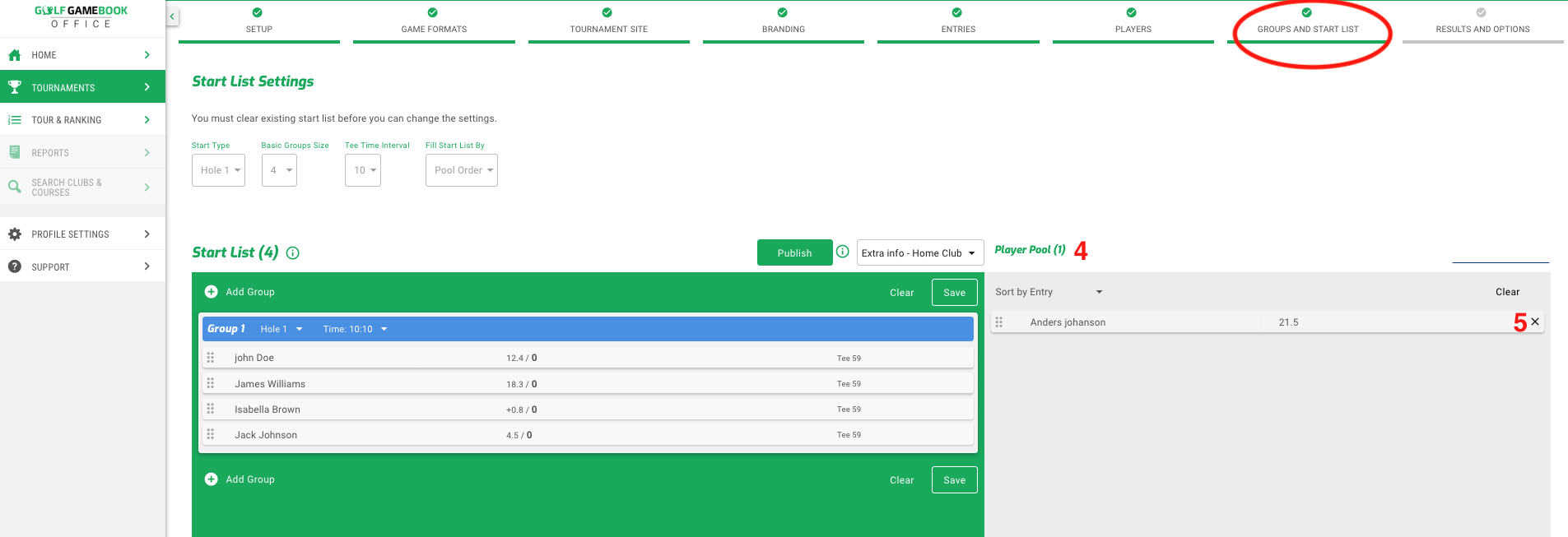Grab the drag handle for john Doe
The image size is (1568, 537).
coord(211,358)
